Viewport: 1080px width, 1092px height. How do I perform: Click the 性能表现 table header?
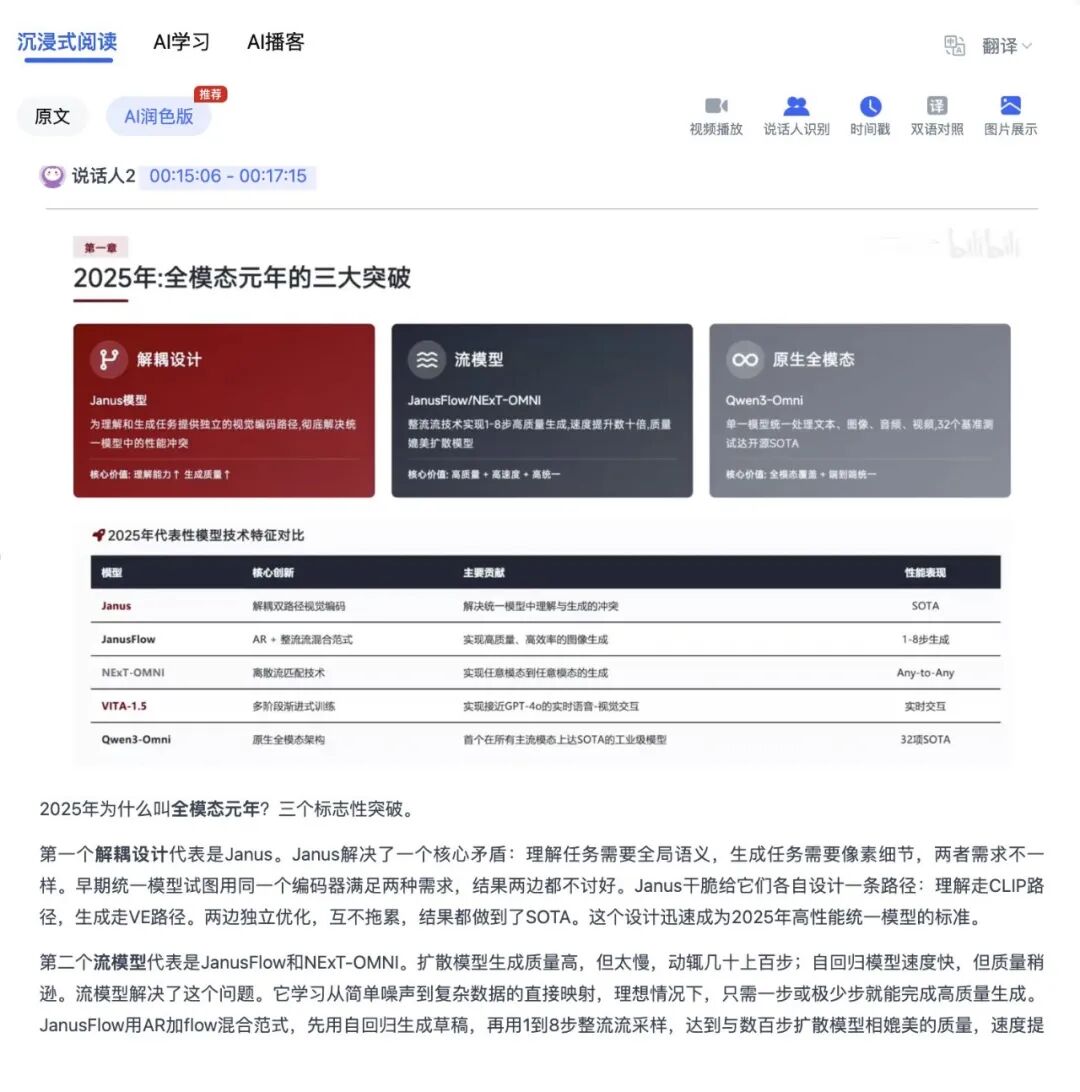925,572
